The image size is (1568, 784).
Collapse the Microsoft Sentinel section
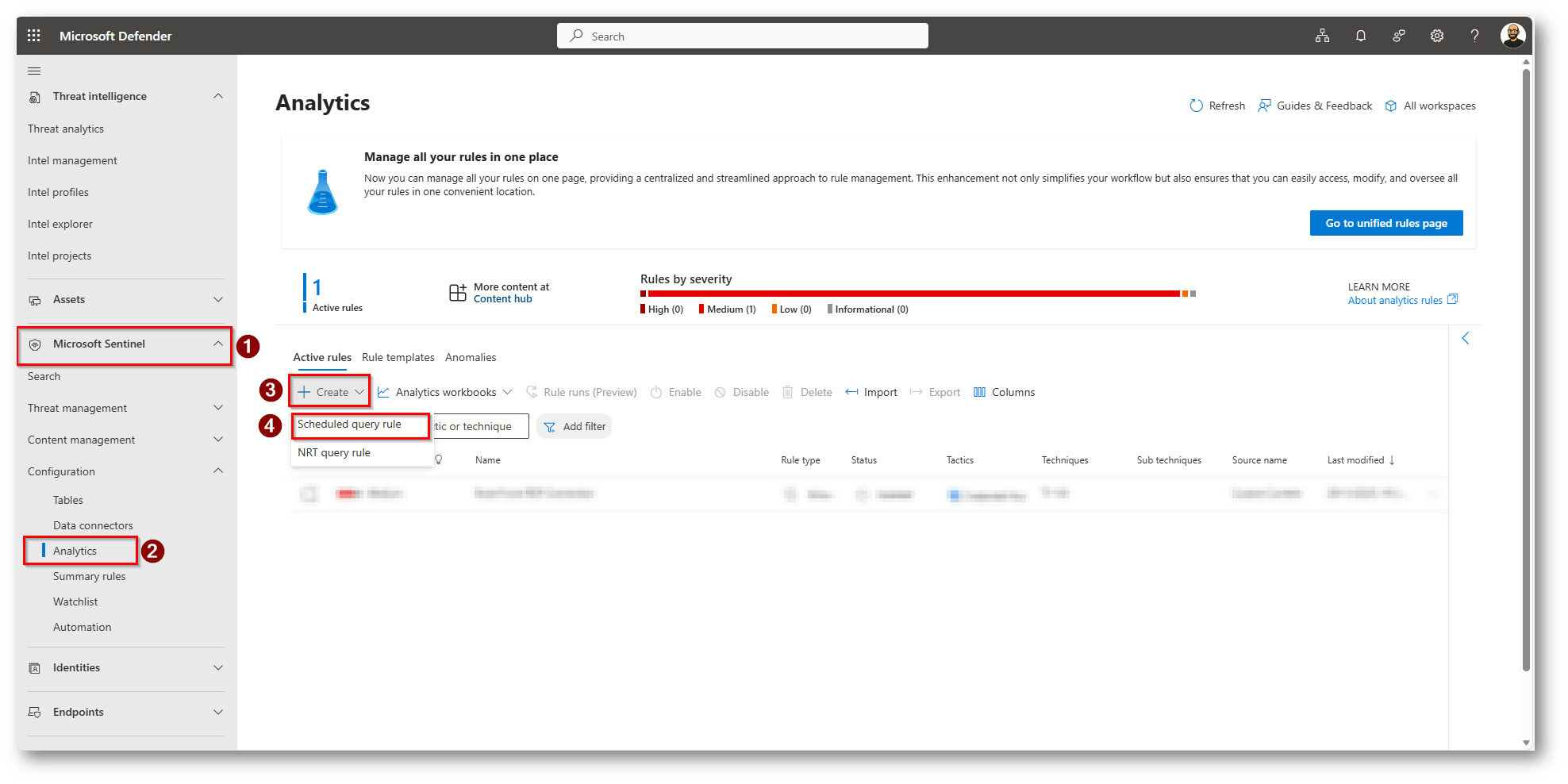(218, 344)
